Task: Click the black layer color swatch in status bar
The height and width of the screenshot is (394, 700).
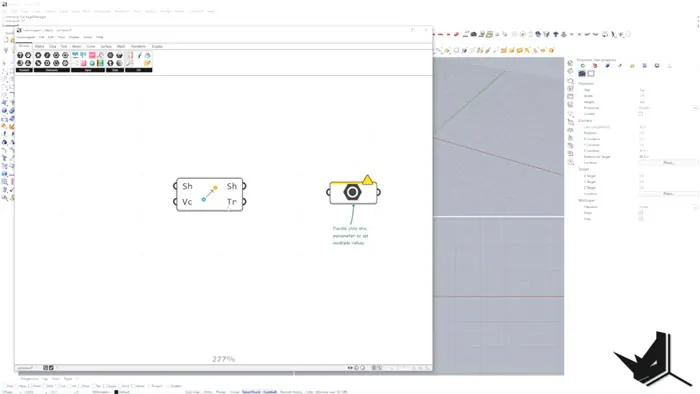Action: click(116, 392)
